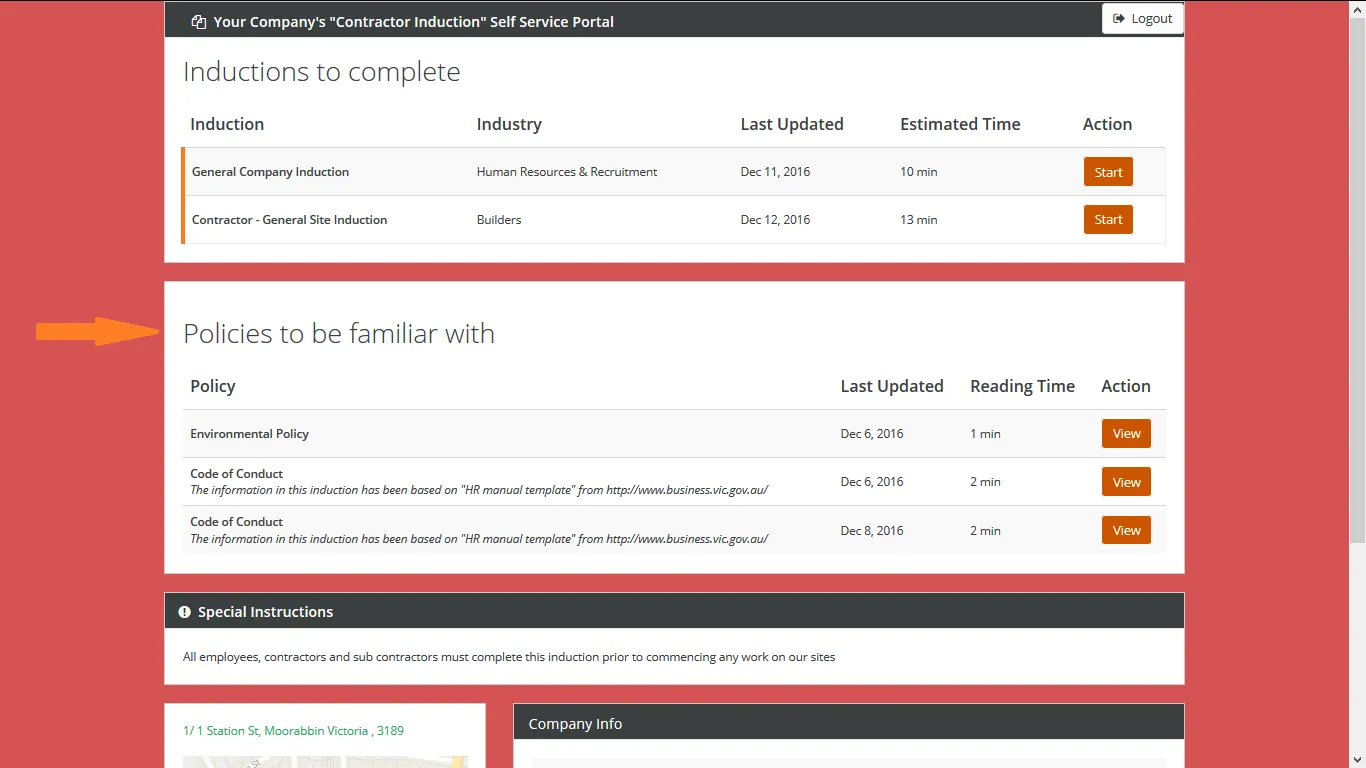Screen dimensions: 1366x768
Task: Click the Special Instructions exclamation icon
Action: (x=184, y=612)
